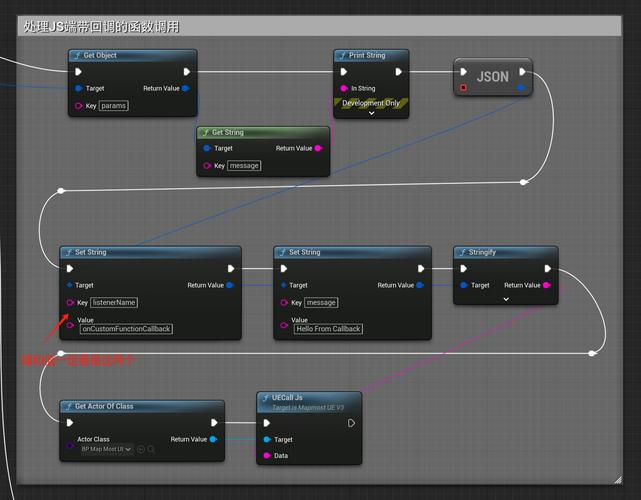641x500 pixels.
Task: Click the Hello From Callback value field
Action: [328, 329]
